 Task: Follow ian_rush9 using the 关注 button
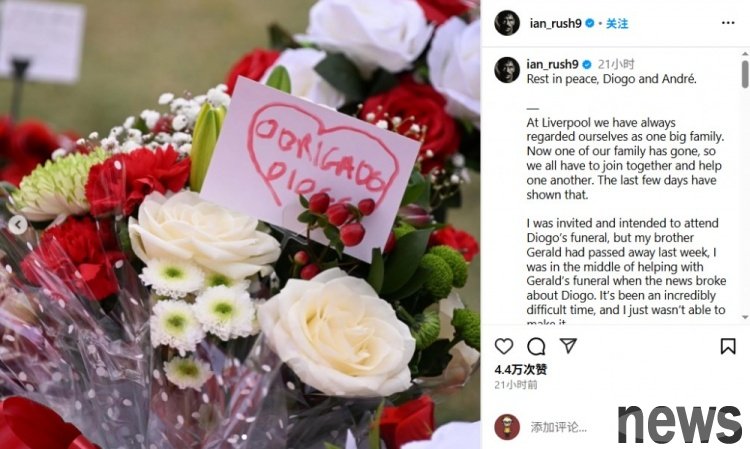[x=617, y=23]
